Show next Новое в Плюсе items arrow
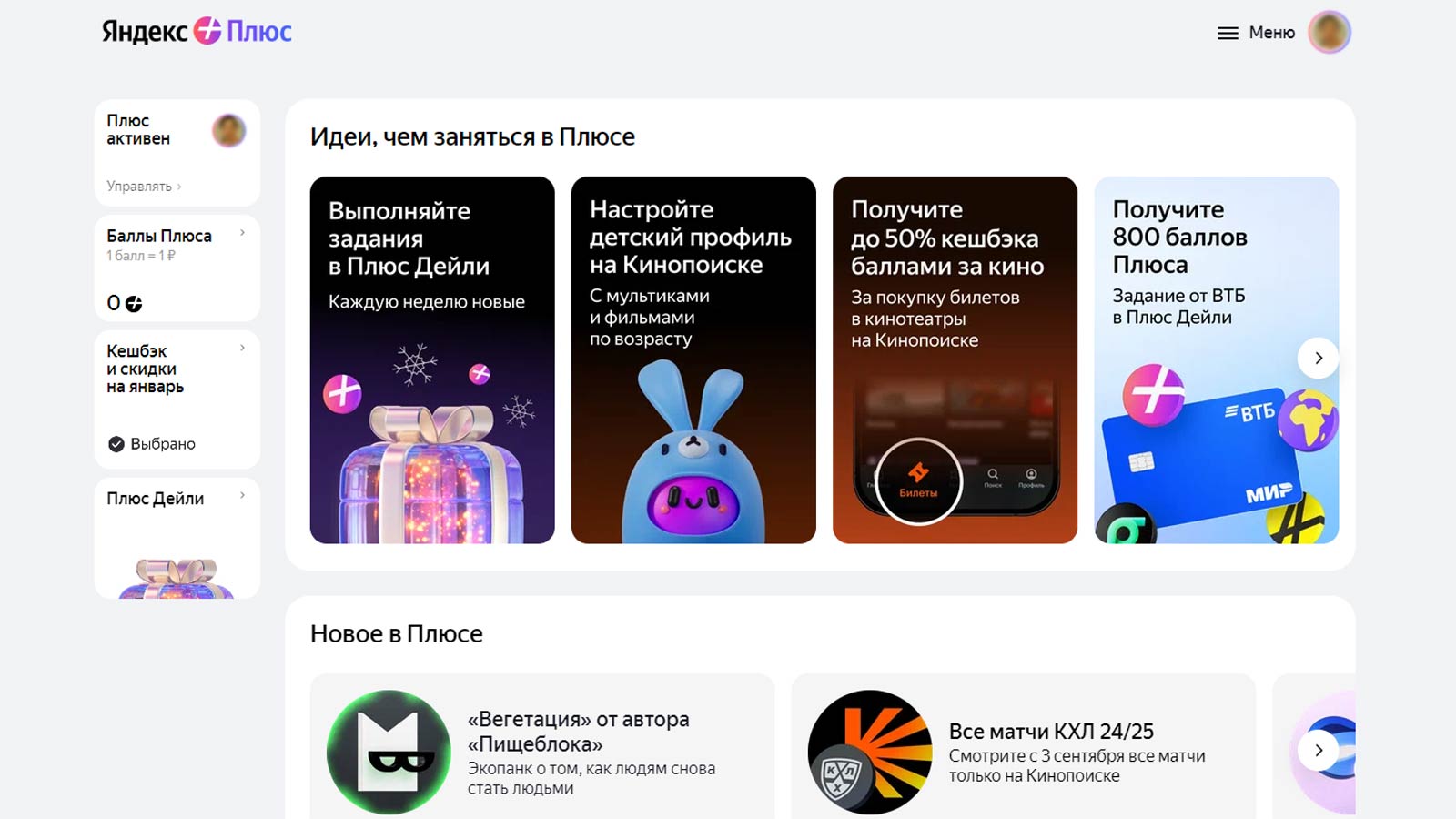The height and width of the screenshot is (819, 1456). pyautogui.click(x=1318, y=751)
